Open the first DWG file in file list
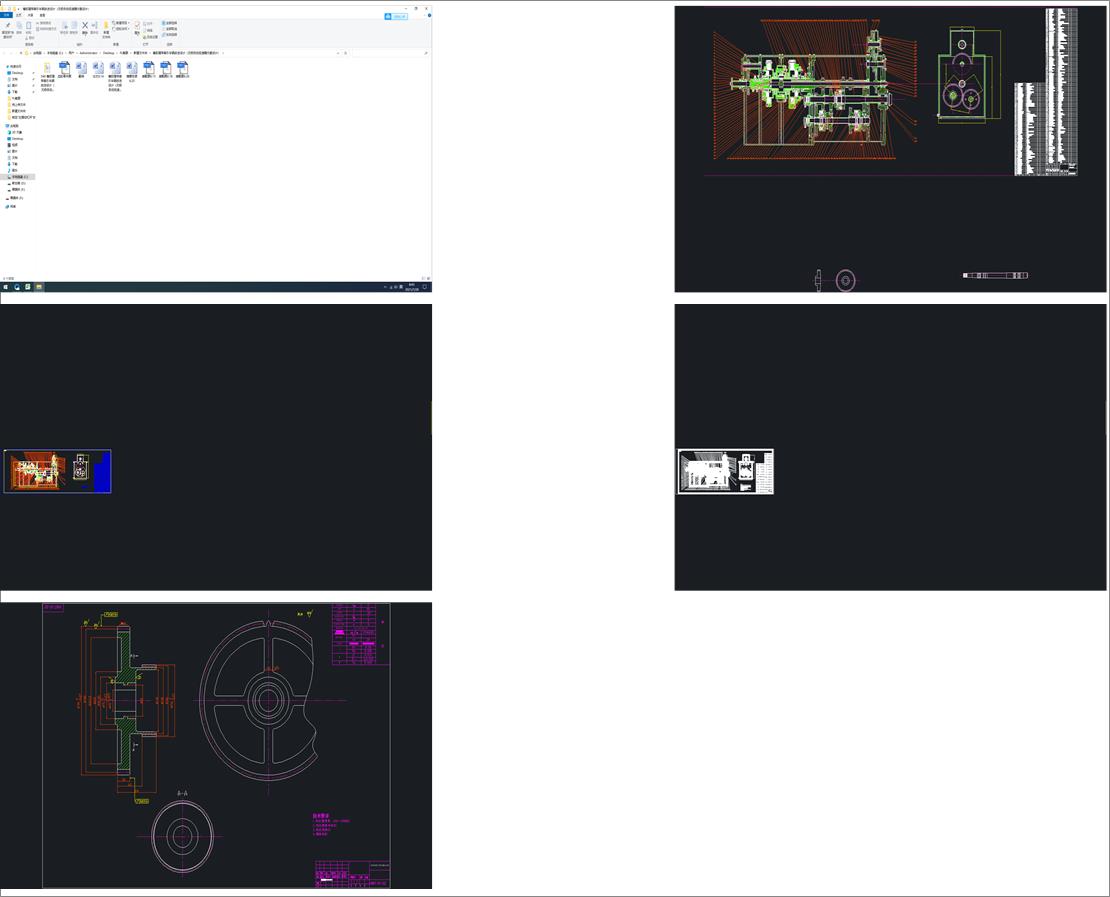The width and height of the screenshot is (1110, 897). tap(65, 68)
